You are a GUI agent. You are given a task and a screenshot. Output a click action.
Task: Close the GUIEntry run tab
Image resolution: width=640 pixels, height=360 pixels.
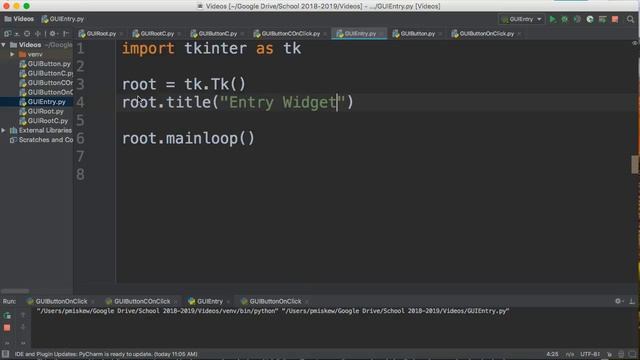click(228, 302)
